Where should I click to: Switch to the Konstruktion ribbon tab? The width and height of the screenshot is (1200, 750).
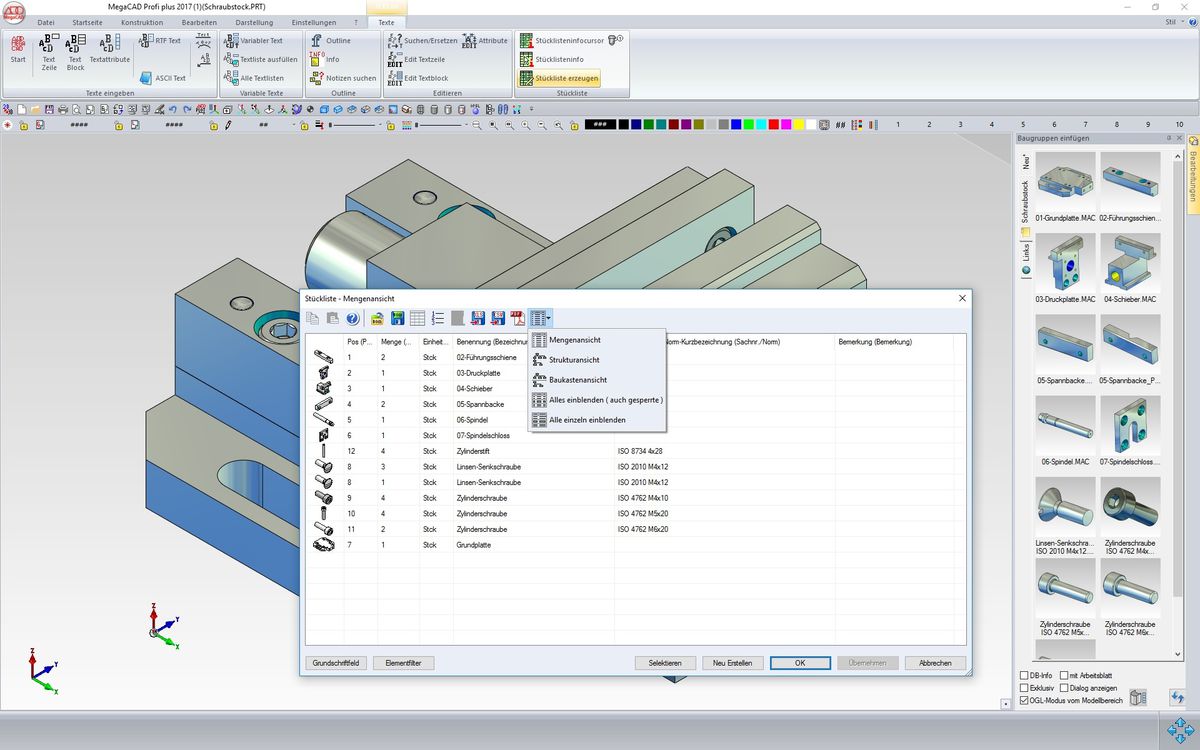pos(141,22)
